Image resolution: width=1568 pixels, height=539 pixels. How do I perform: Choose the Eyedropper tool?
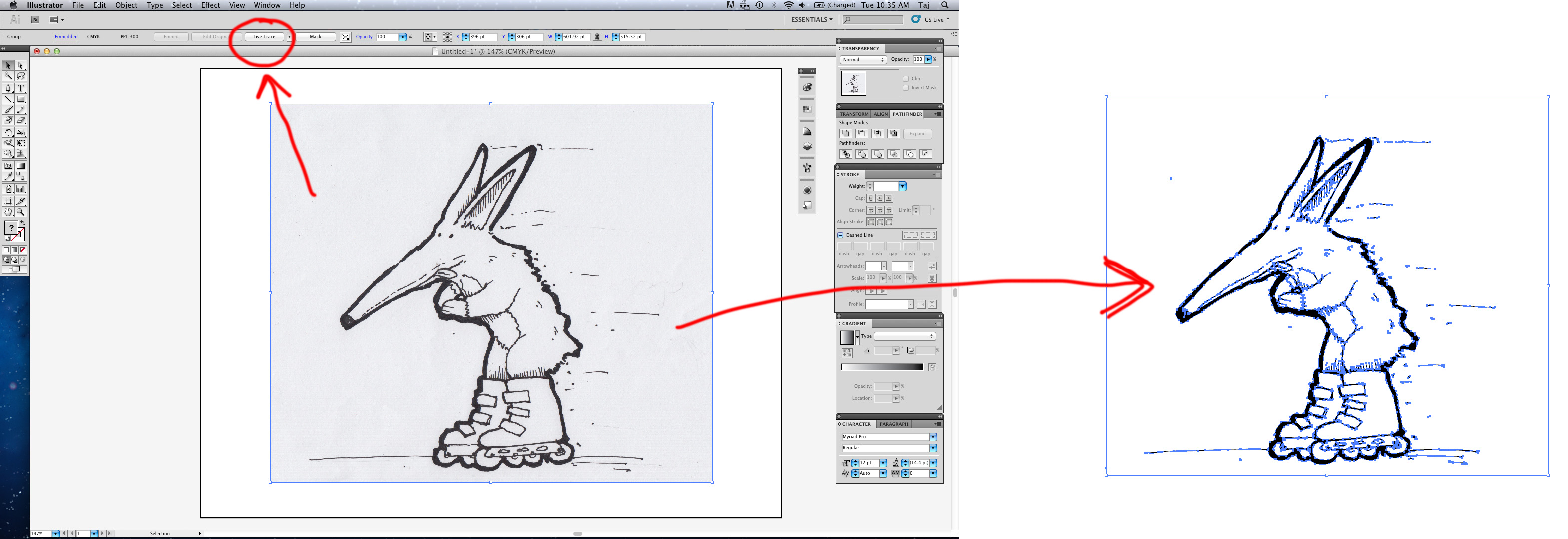coord(8,176)
